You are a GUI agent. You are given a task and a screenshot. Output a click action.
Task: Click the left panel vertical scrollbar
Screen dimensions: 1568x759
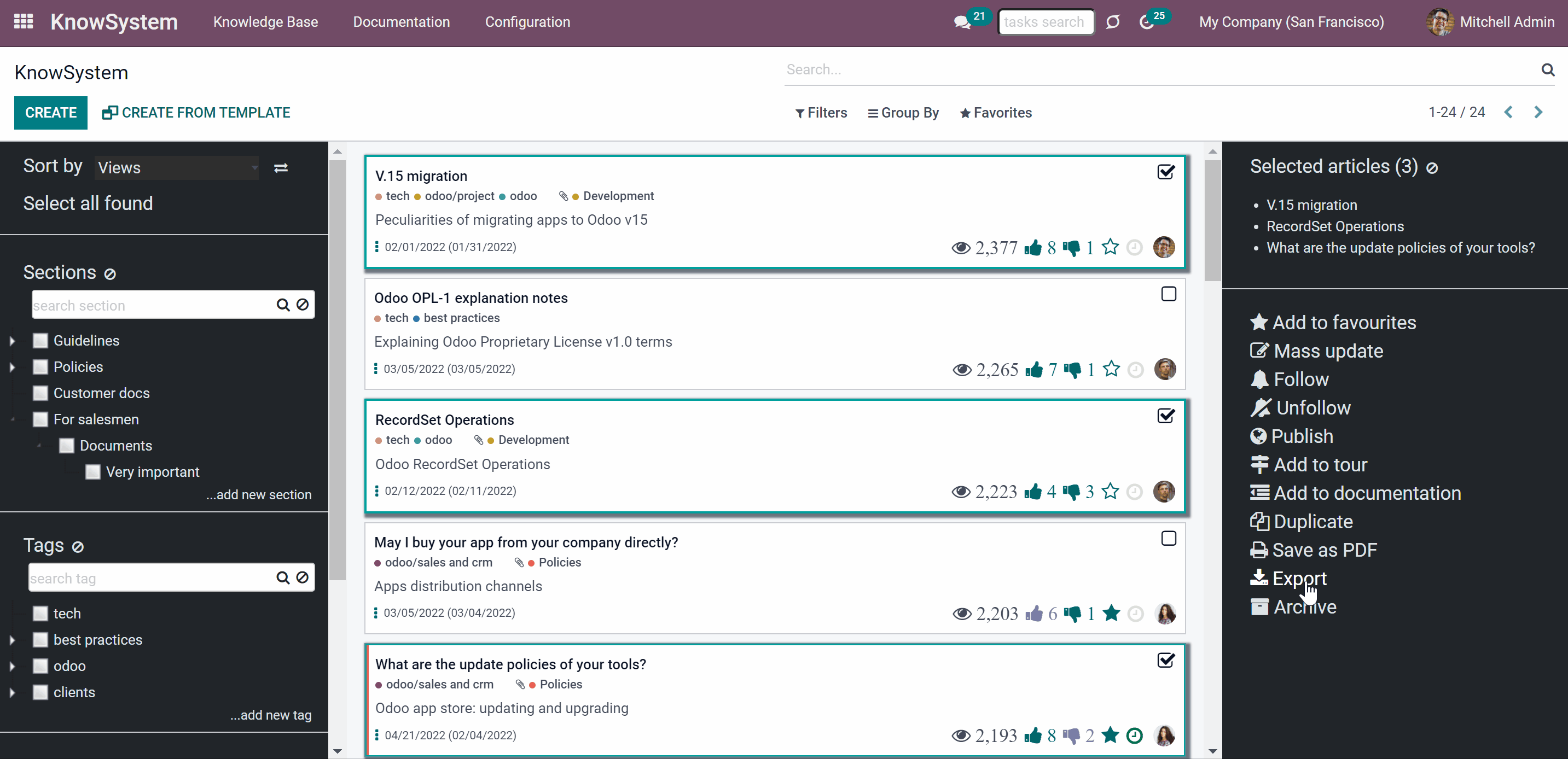pyautogui.click(x=338, y=371)
